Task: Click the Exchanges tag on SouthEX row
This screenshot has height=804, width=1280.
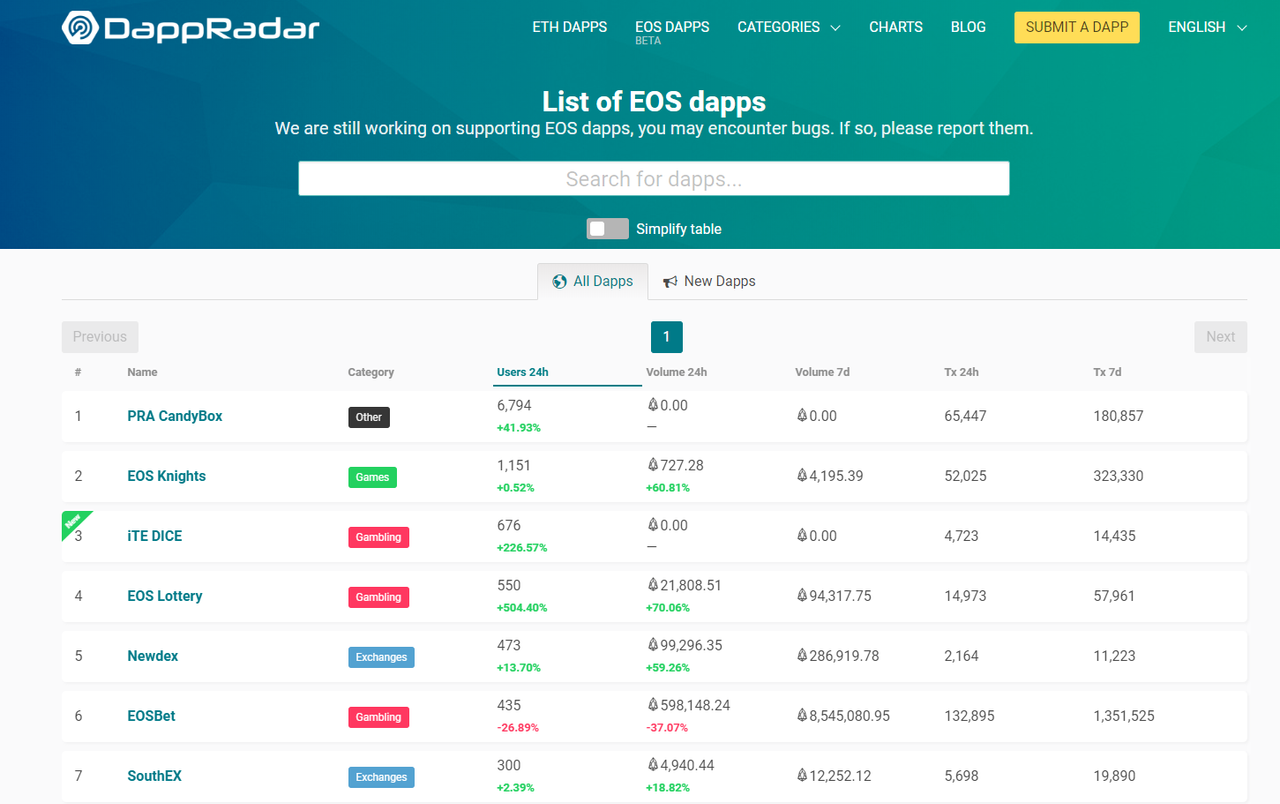Action: (381, 777)
